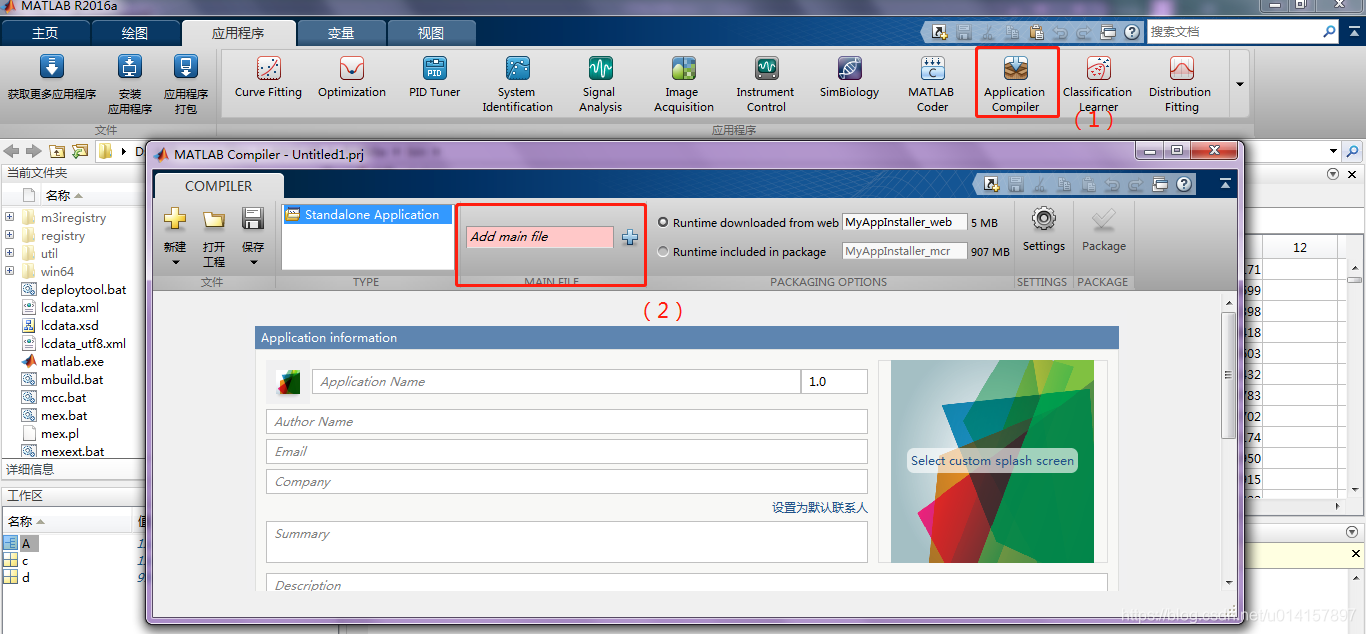The image size is (1366, 634).
Task: Open the current folder path dropdown
Action: click(1333, 152)
